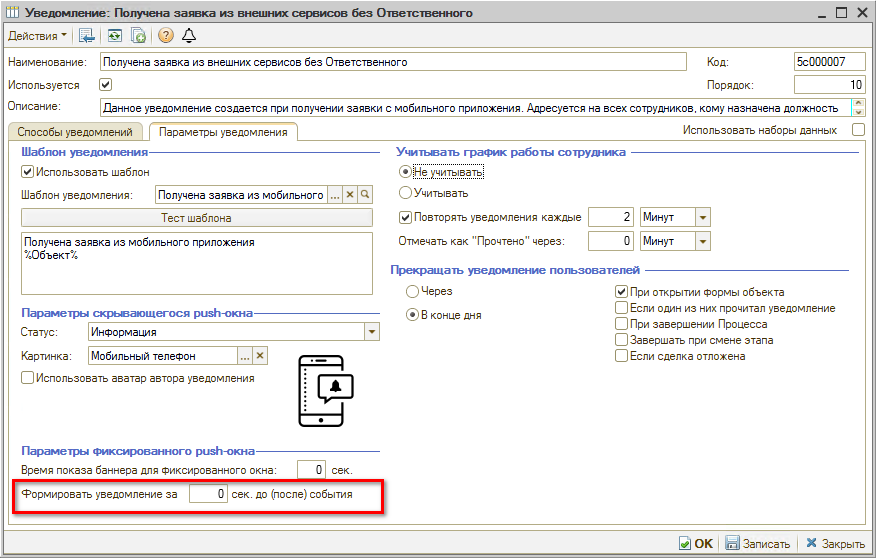Image resolution: width=876 pixels, height=558 pixels.
Task: Click the document with green plus icon
Action: (x=139, y=36)
